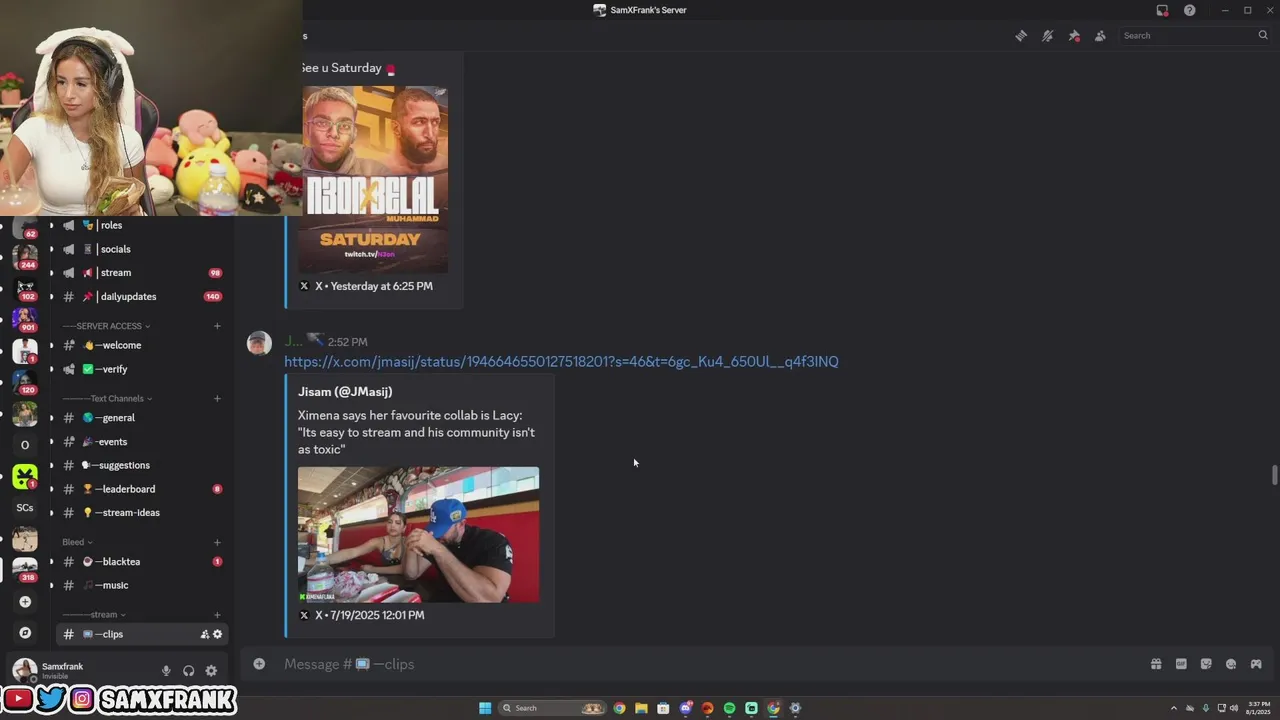Viewport: 1280px width, 720px height.
Task: Create channel in stream category
Action: 217,615
